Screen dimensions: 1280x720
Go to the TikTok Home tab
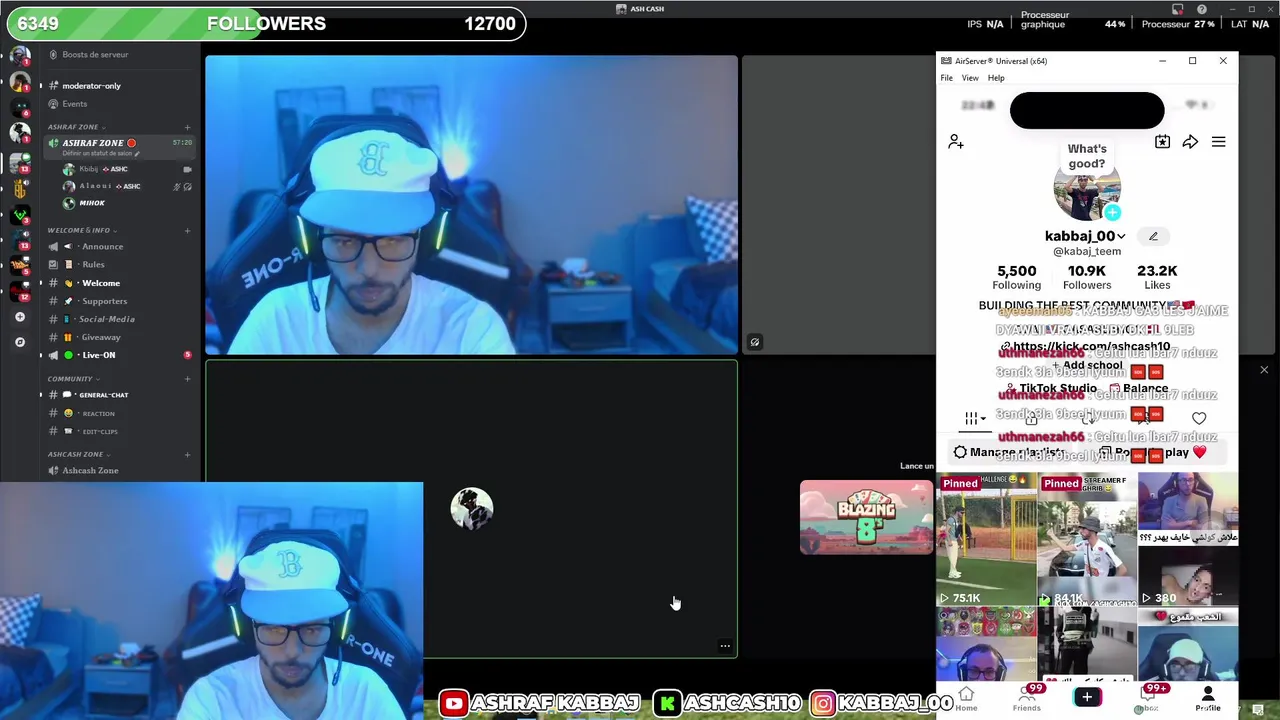click(966, 698)
